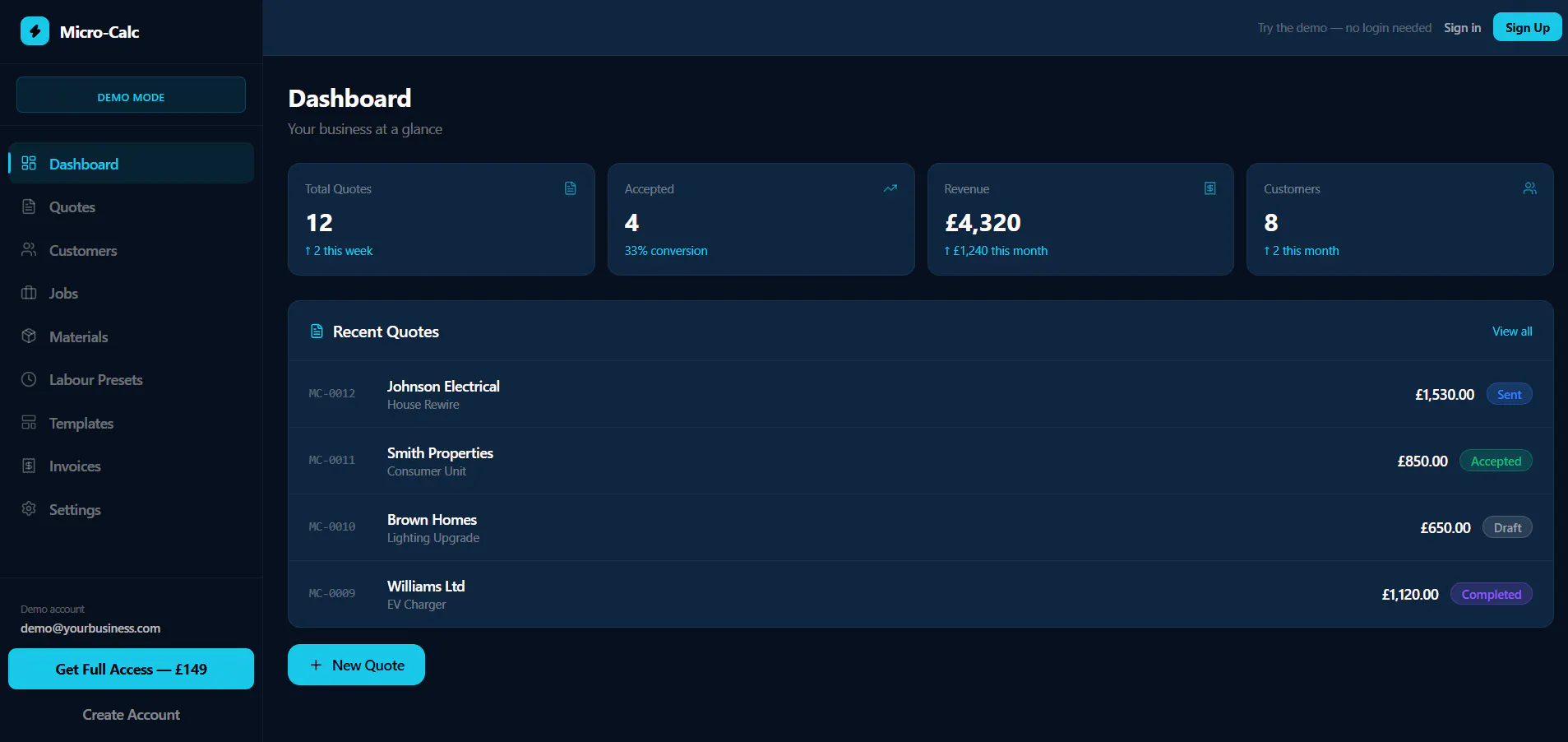Open the Johnson Electrical quote row

[x=921, y=394]
